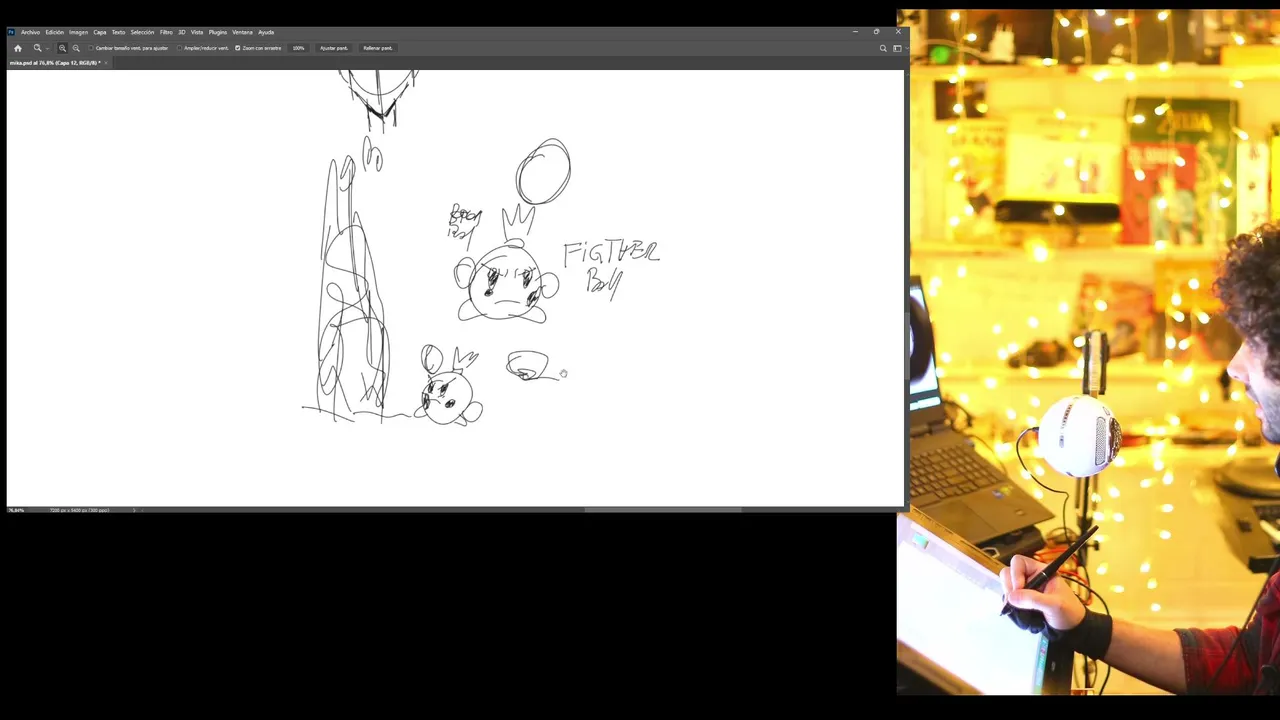Expand the status bar info arrow

click(134, 510)
